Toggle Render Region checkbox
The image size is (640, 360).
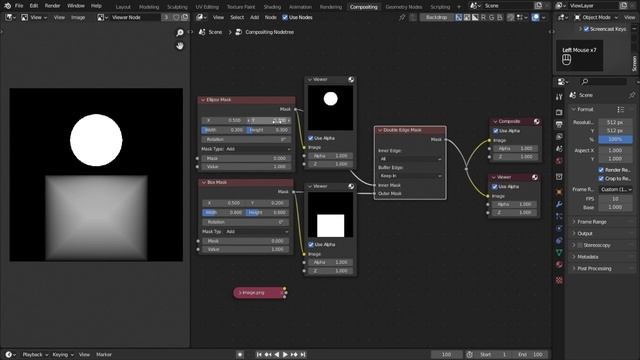pyautogui.click(x=601, y=170)
